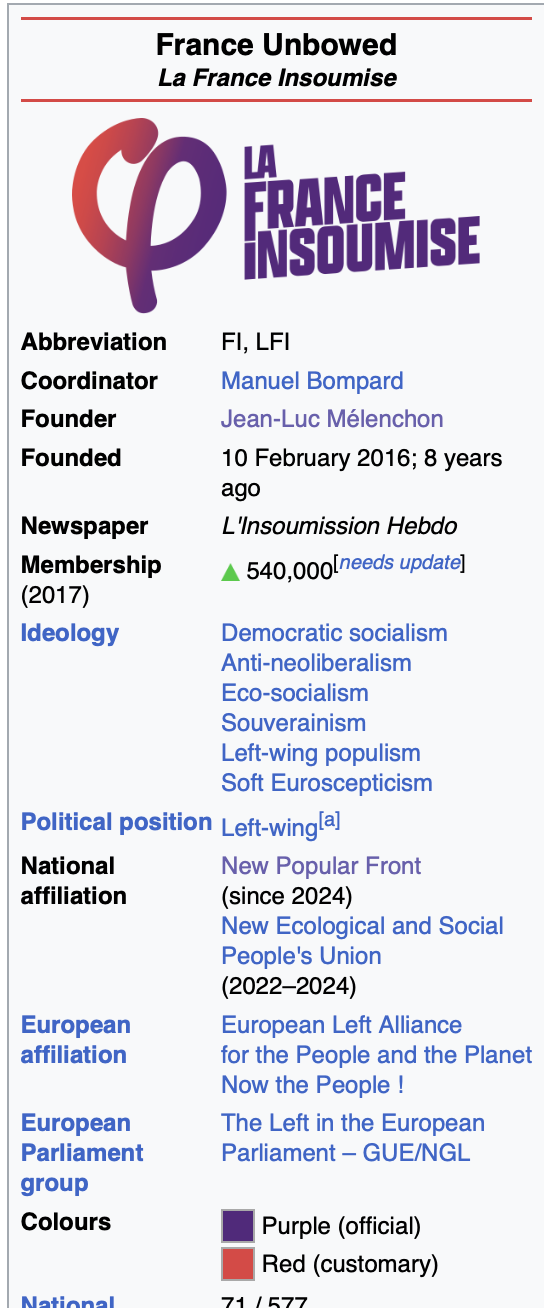Image resolution: width=544 pixels, height=1308 pixels.
Task: Follow the Democratic socialism link
Action: [x=334, y=633]
